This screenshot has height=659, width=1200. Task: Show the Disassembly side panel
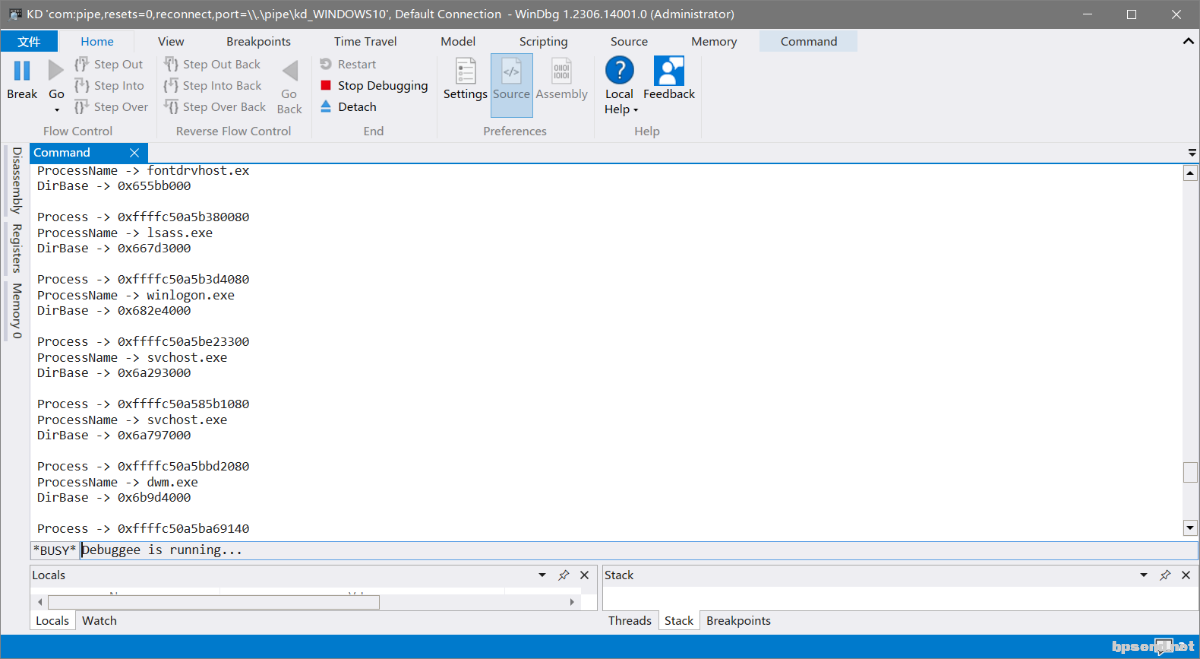16,181
